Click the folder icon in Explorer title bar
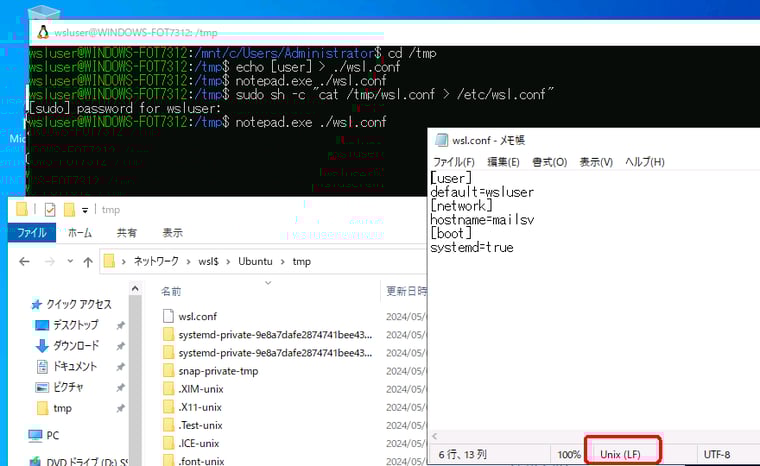The image size is (760, 466). (22, 209)
